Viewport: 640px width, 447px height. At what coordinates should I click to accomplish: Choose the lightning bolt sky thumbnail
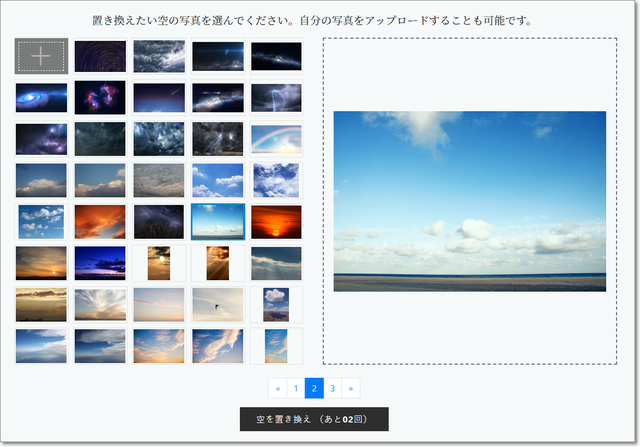[x=276, y=98]
